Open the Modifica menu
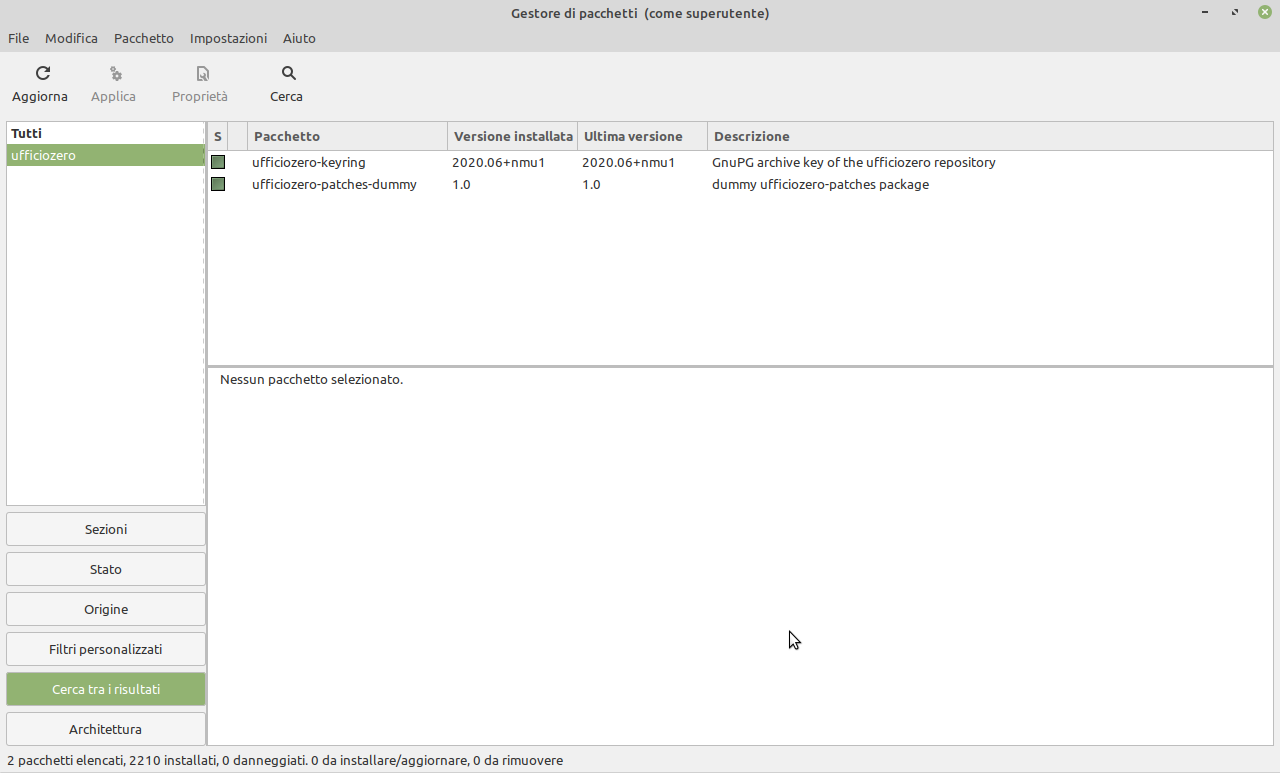Screen dimensions: 1280x773 pos(71,38)
